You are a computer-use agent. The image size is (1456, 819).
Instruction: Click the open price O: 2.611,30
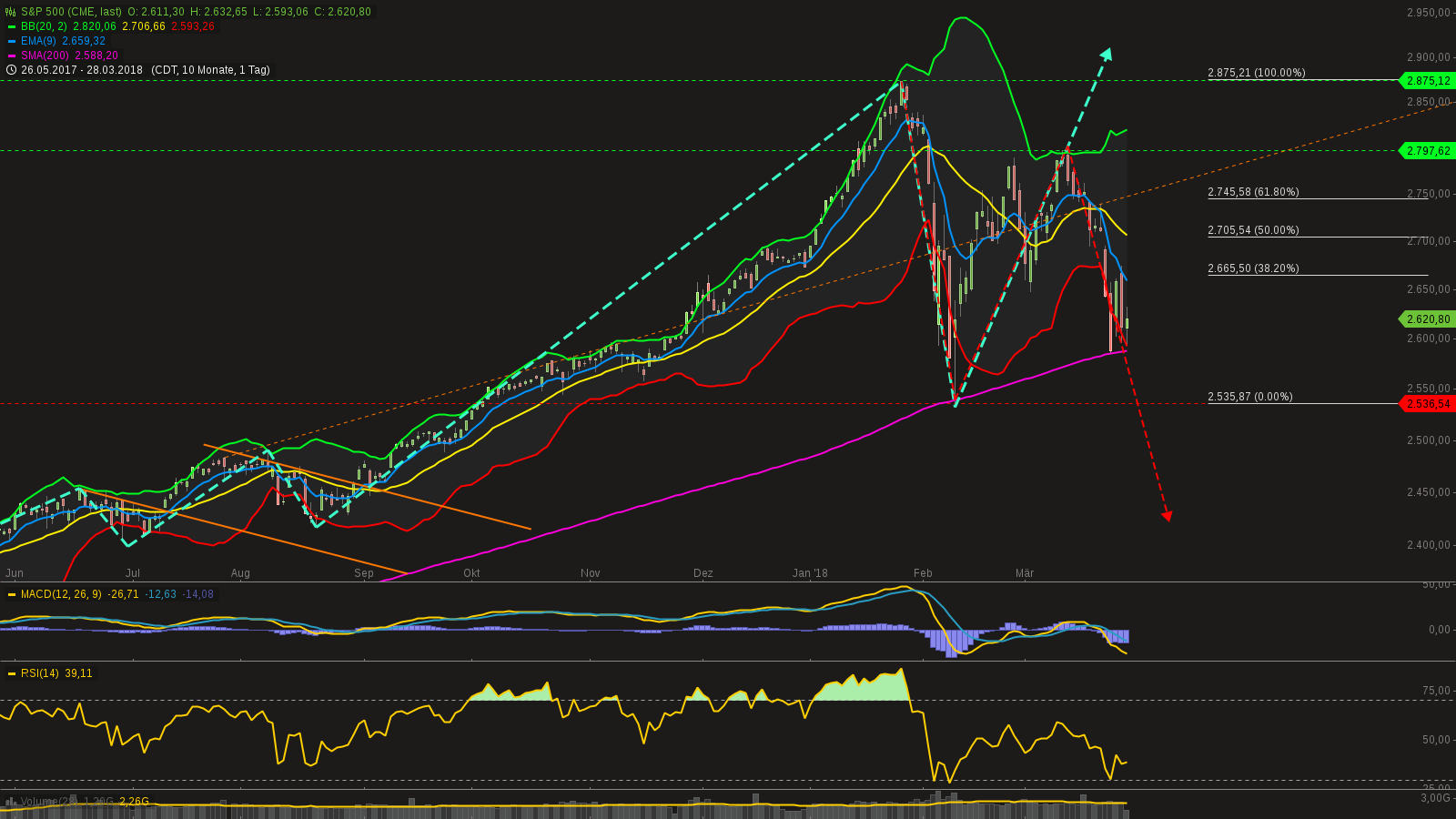click(156, 12)
